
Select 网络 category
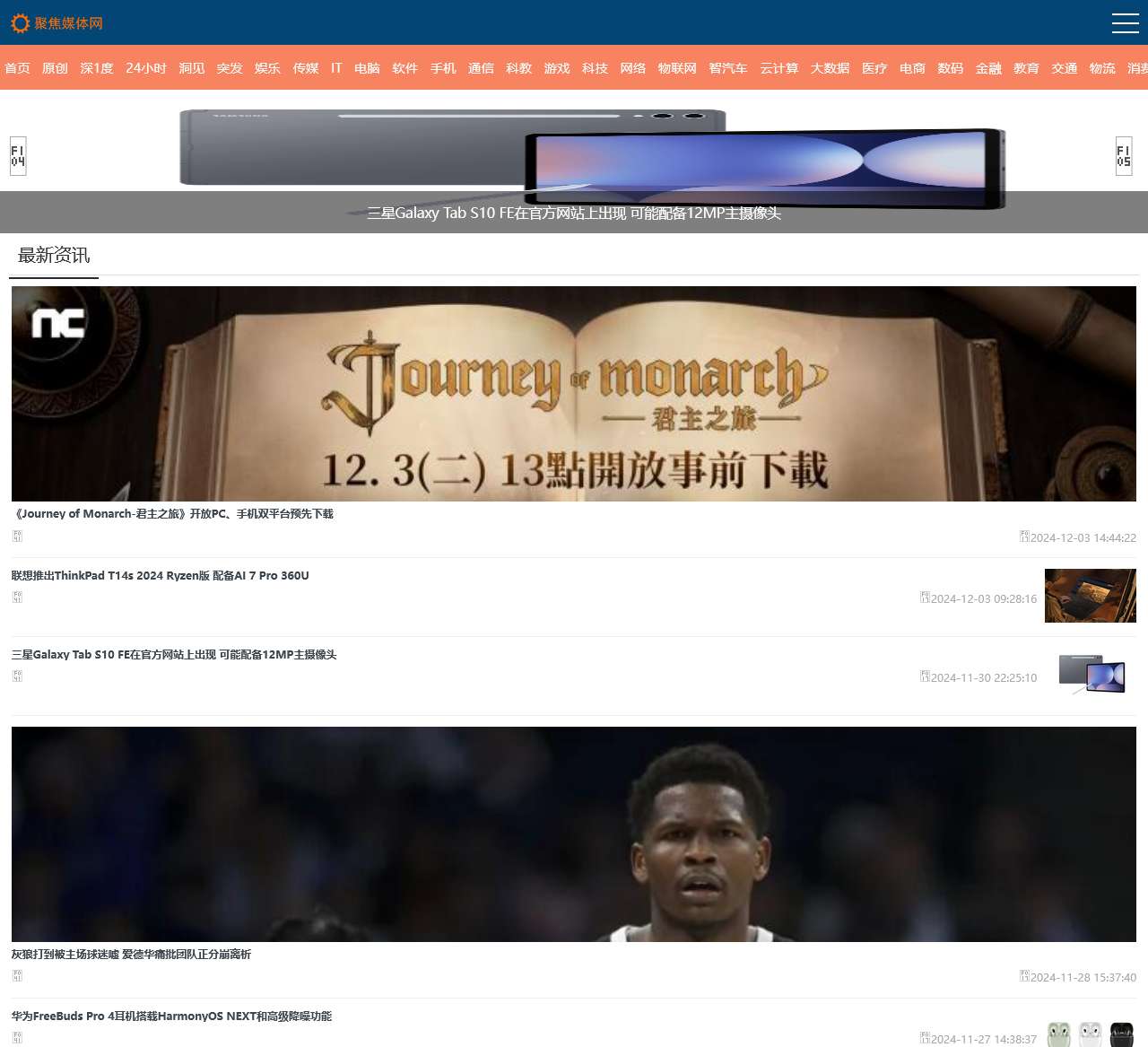pos(633,68)
